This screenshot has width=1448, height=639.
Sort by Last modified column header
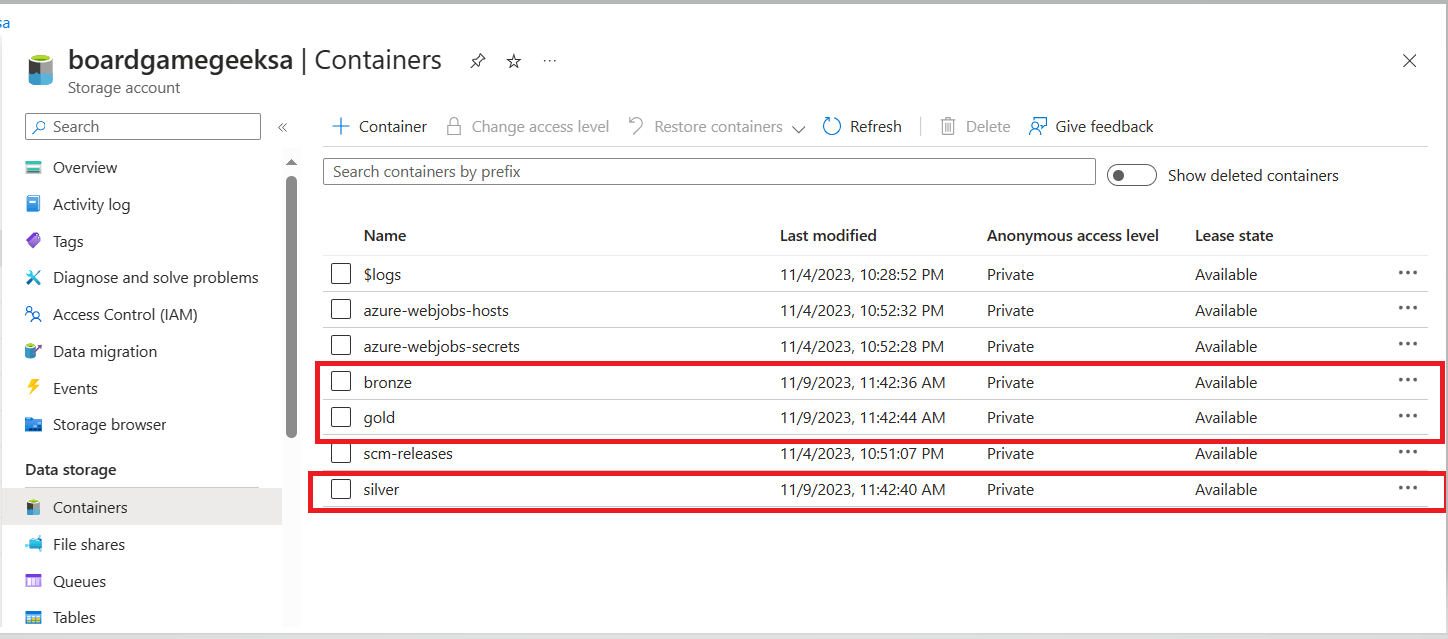click(828, 236)
